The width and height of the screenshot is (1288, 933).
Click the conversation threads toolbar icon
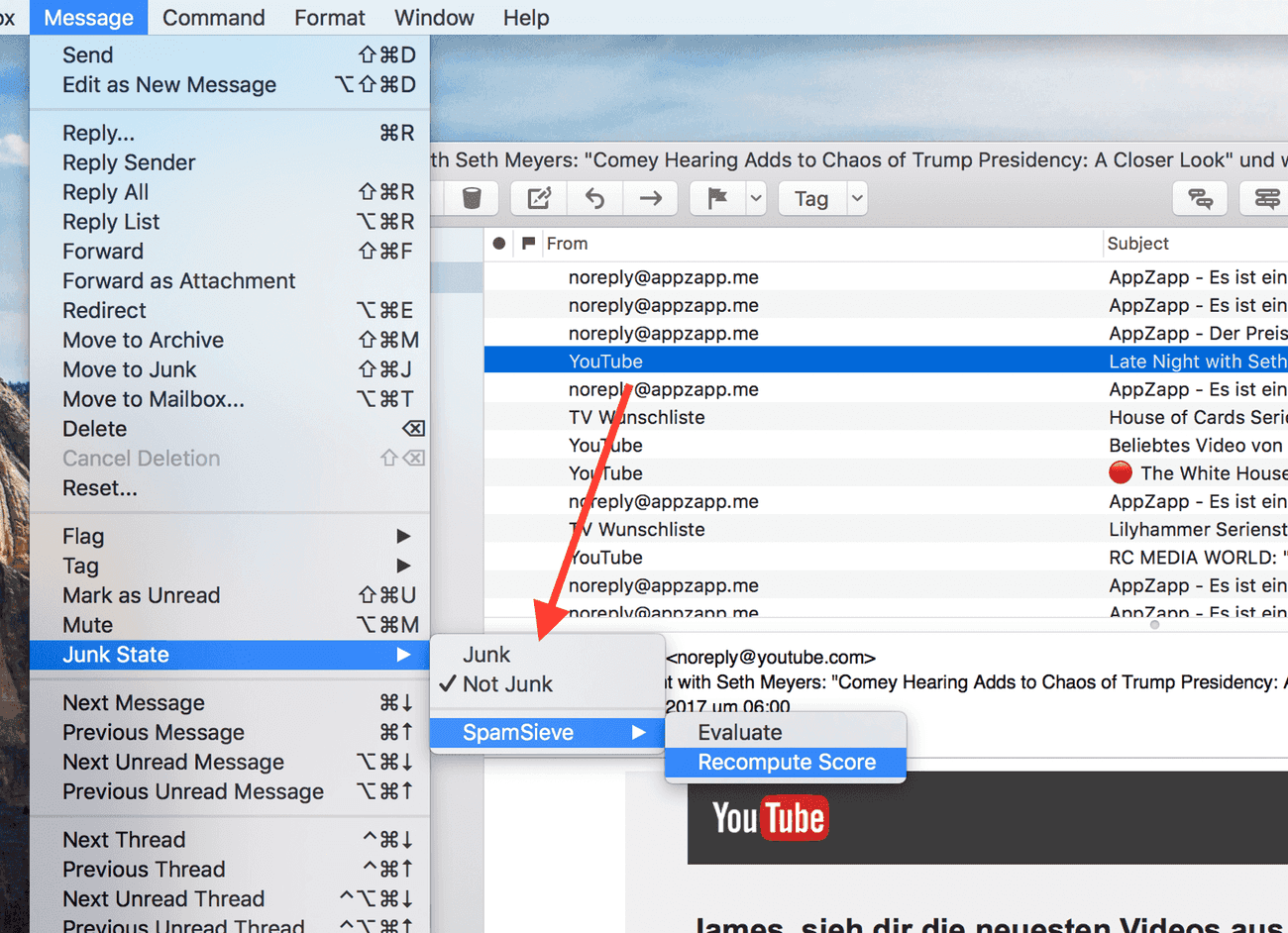(1200, 199)
